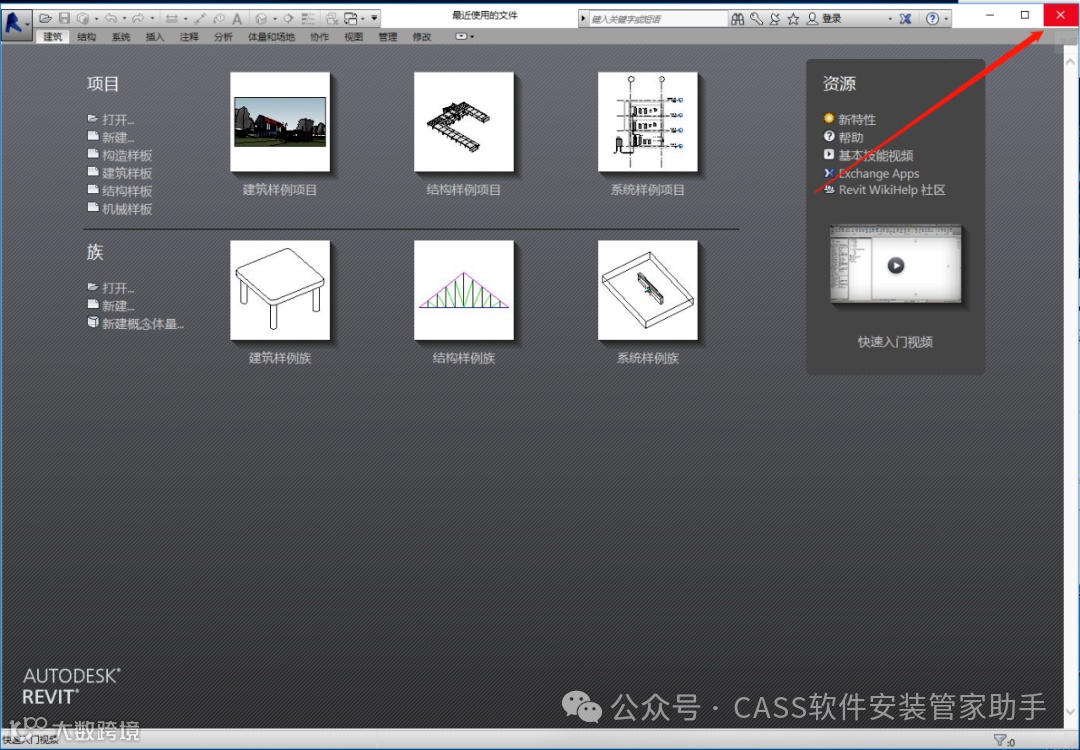
Task: Click the ribbon minimize panel state button
Action: pos(461,37)
